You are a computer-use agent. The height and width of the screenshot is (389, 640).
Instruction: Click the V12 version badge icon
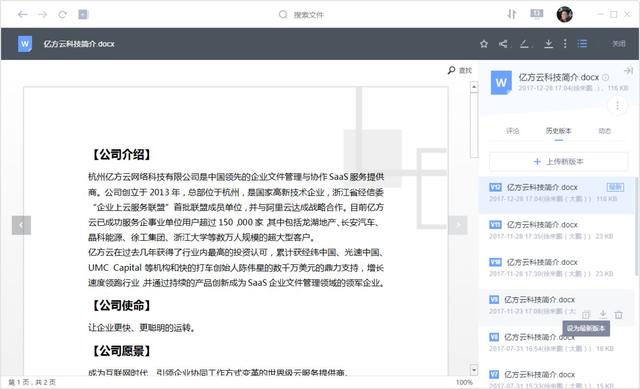(495, 187)
